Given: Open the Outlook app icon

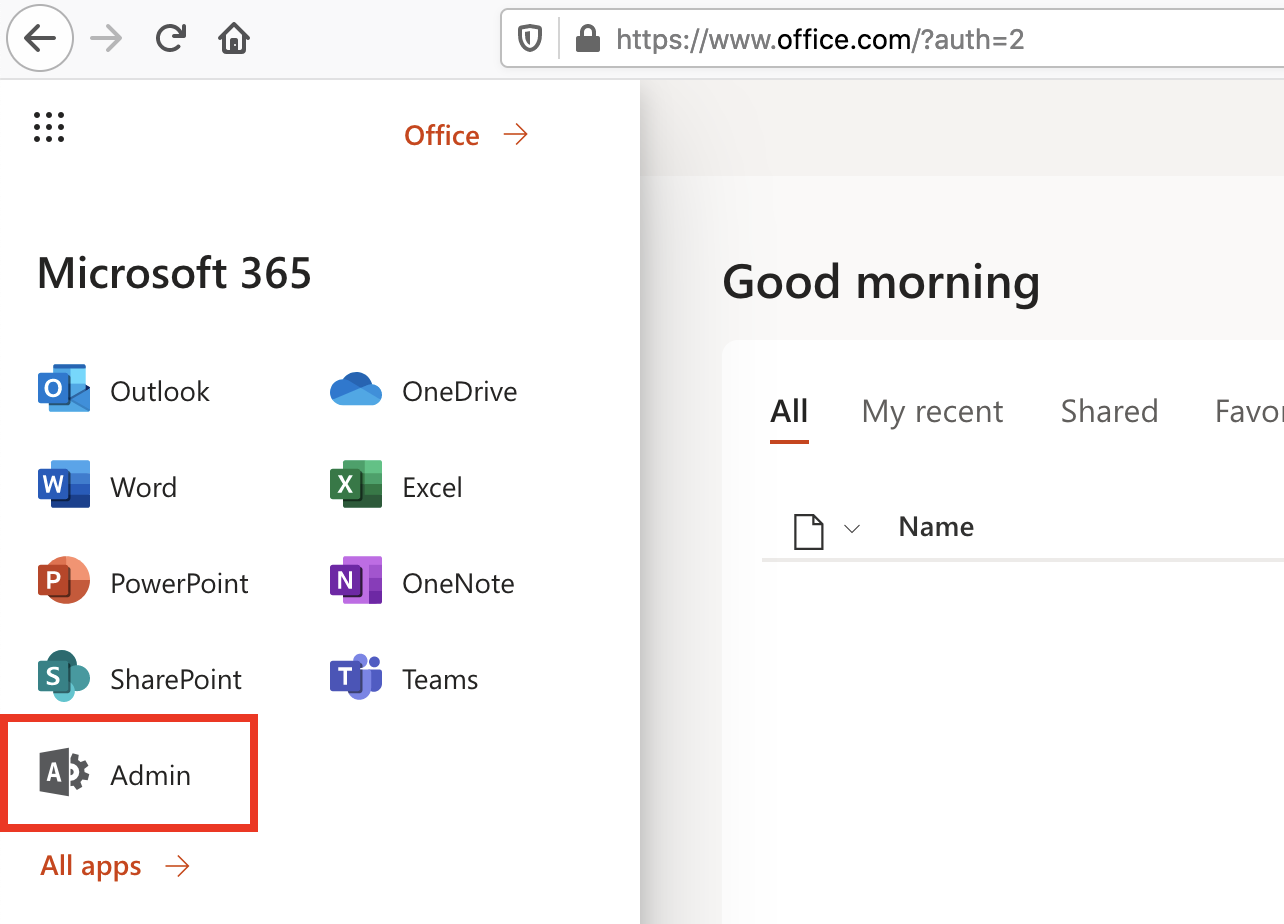Looking at the screenshot, I should [64, 390].
